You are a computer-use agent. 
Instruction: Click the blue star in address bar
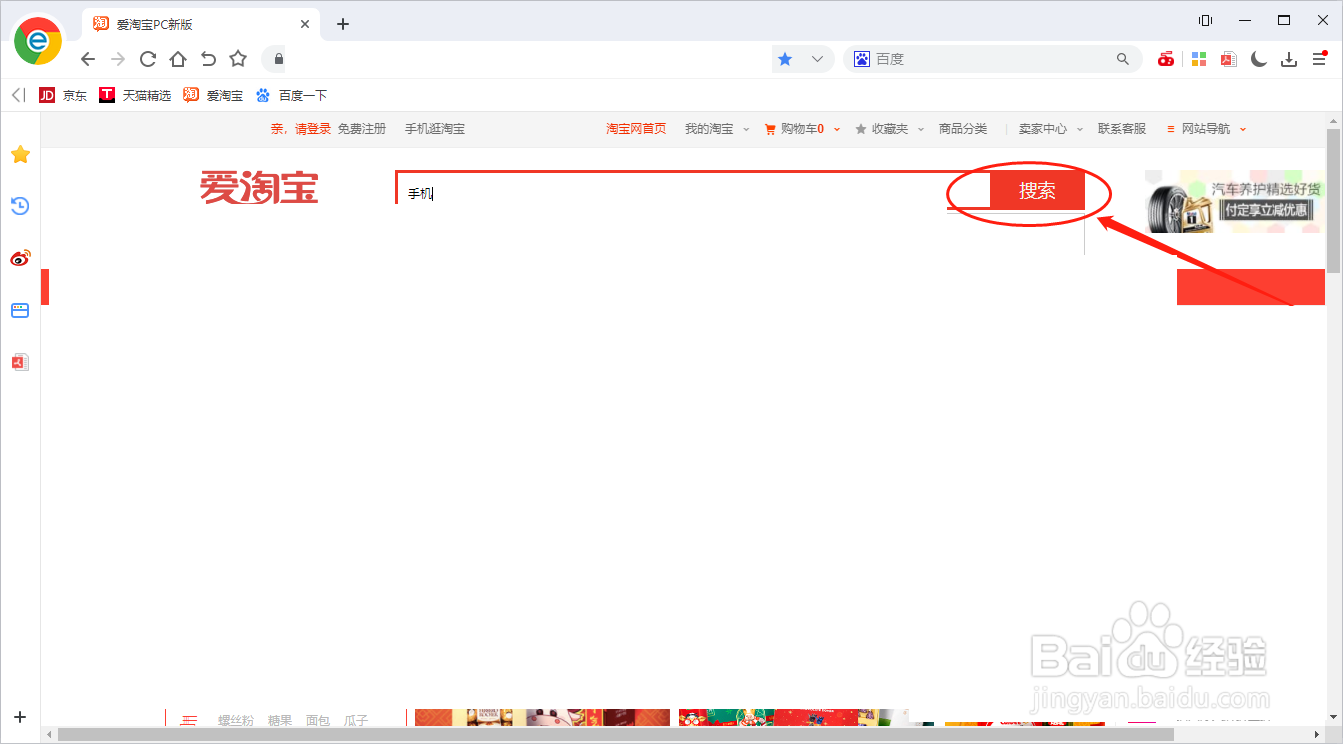click(785, 59)
